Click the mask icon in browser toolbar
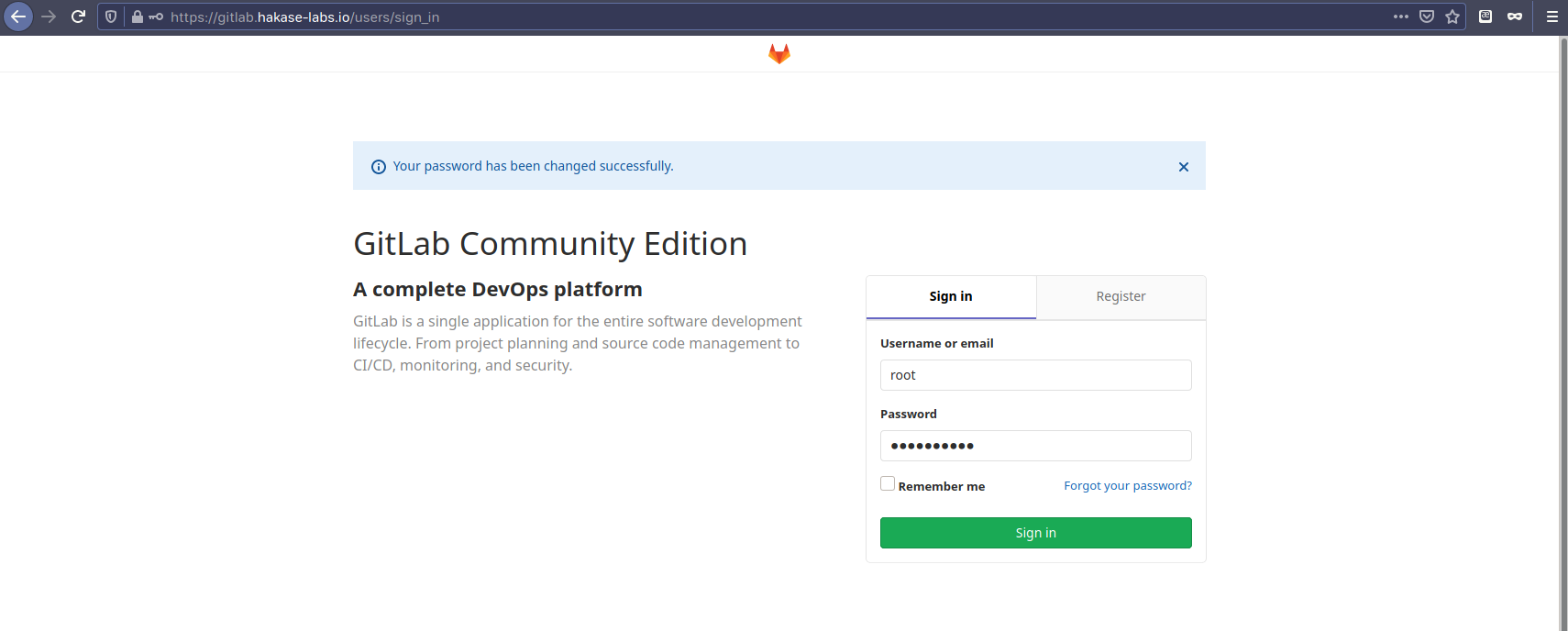Image resolution: width=1568 pixels, height=631 pixels. click(x=1515, y=17)
